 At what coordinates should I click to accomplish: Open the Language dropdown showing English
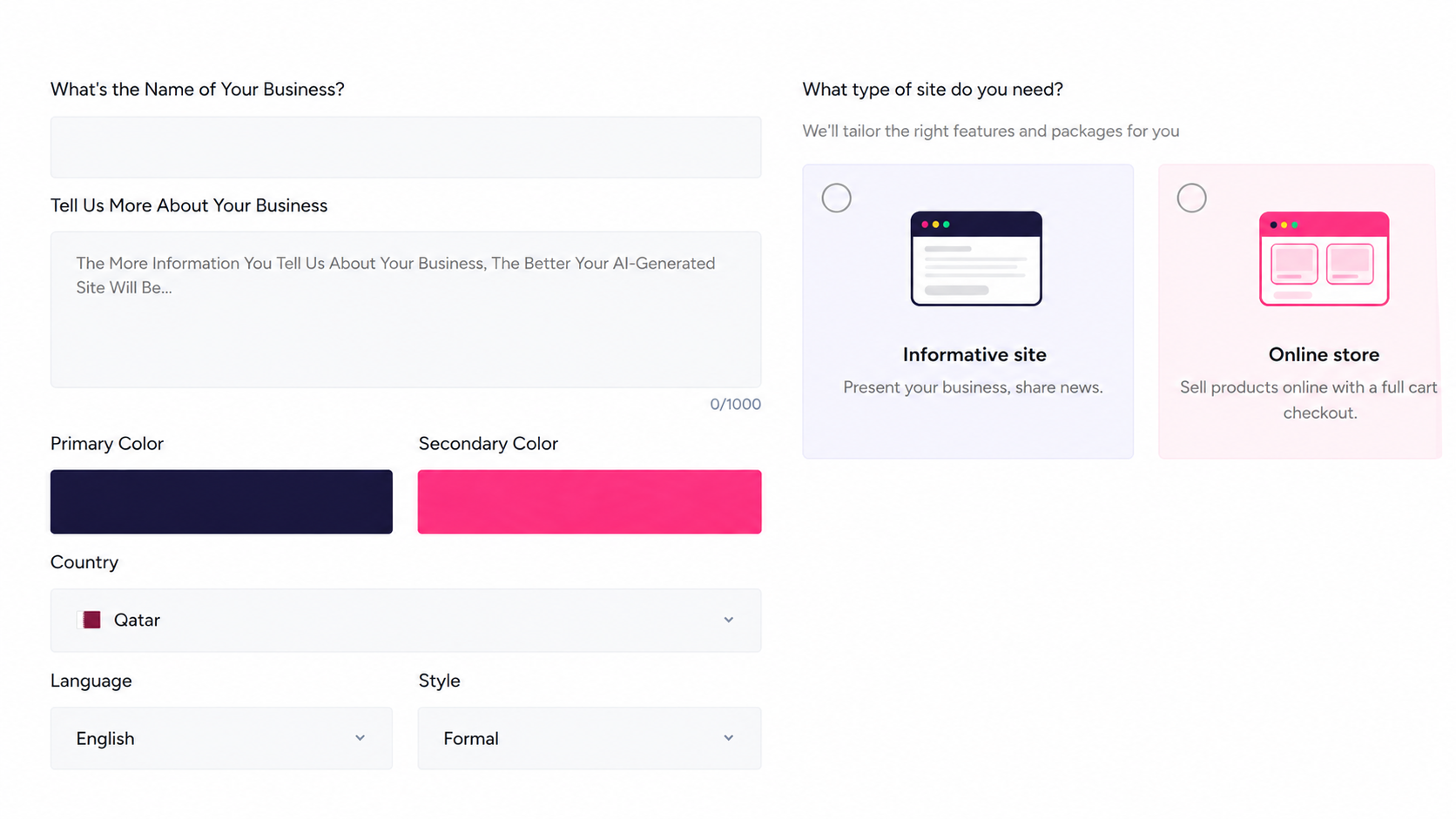click(x=221, y=738)
